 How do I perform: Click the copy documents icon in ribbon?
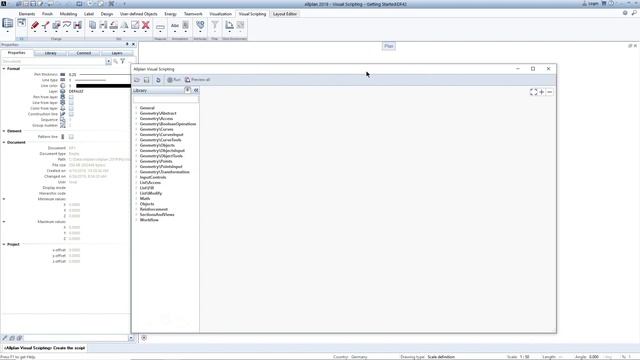[x=93, y=25]
